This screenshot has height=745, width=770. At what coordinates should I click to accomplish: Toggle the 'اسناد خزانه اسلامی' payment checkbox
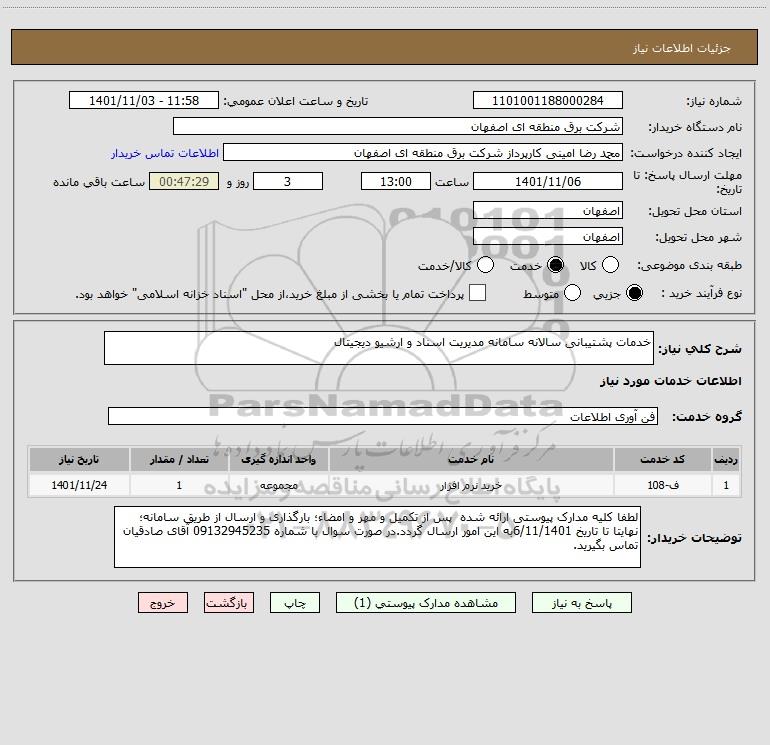(477, 293)
